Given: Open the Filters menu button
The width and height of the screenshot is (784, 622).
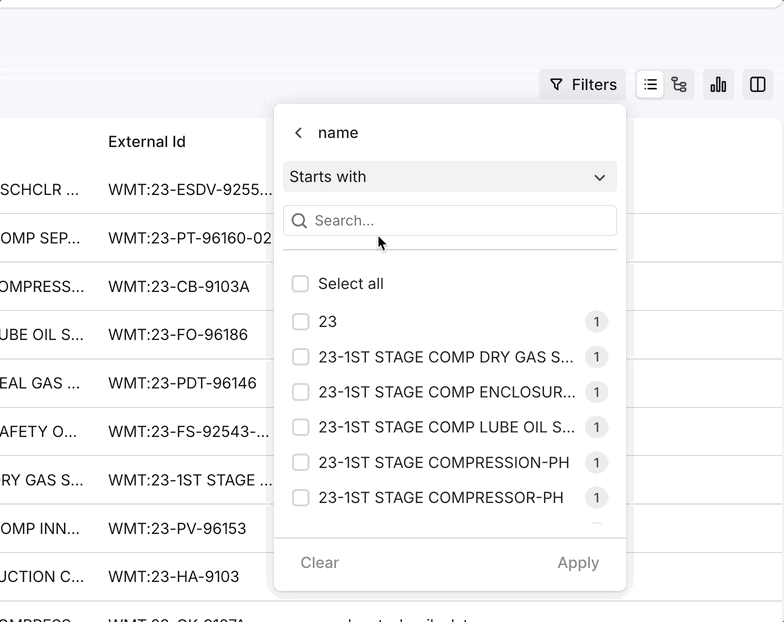Looking at the screenshot, I should coord(583,85).
